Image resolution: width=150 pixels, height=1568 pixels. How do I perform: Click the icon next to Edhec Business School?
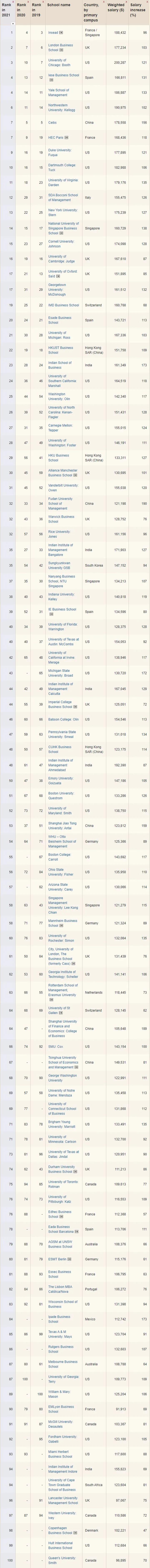click(61, 1216)
